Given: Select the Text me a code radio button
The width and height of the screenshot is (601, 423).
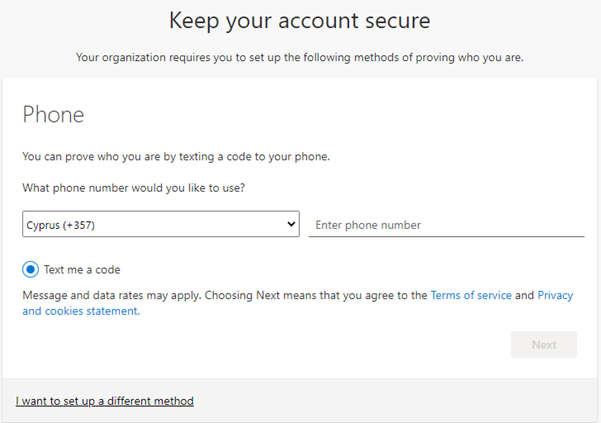Looking at the screenshot, I should pyautogui.click(x=31, y=269).
